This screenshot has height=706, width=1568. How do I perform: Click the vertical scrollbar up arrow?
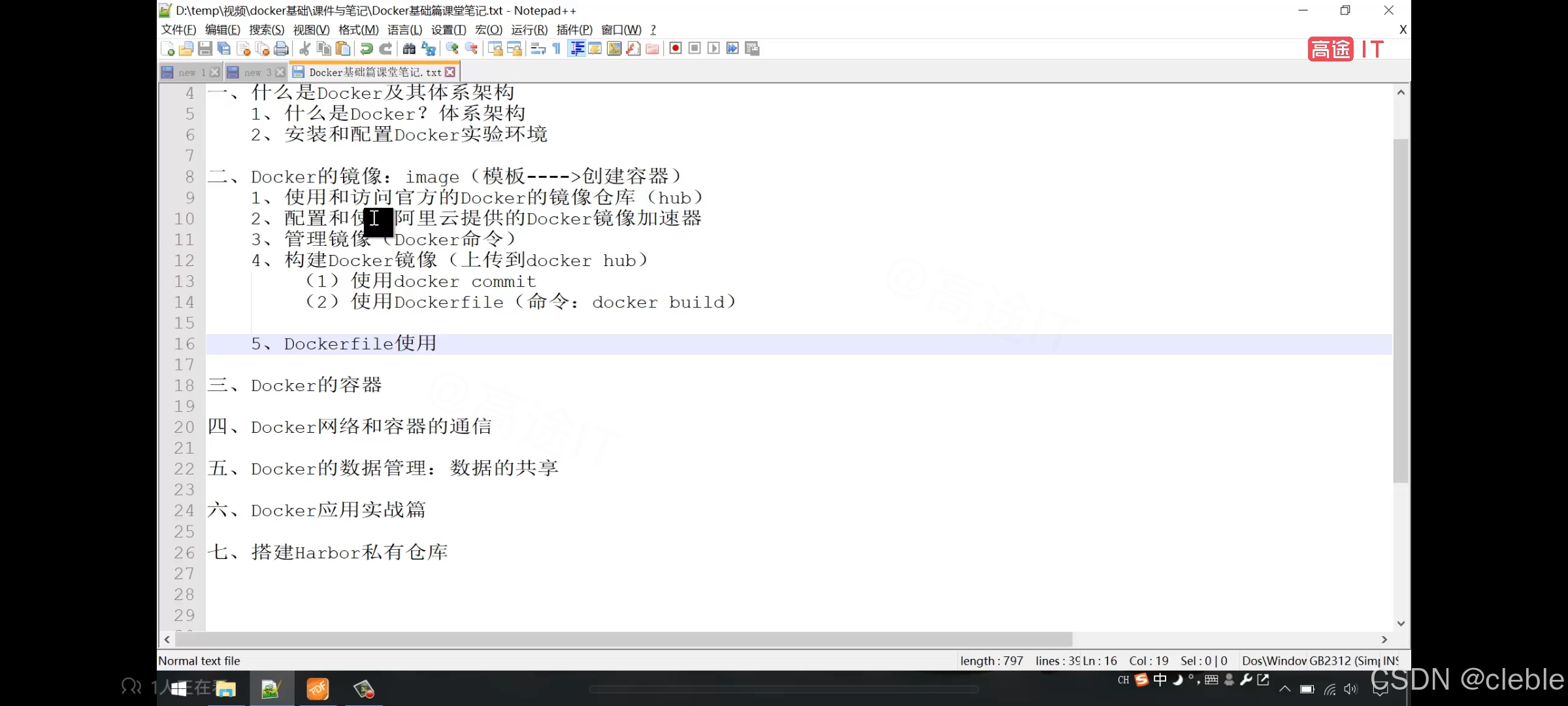click(x=1401, y=92)
